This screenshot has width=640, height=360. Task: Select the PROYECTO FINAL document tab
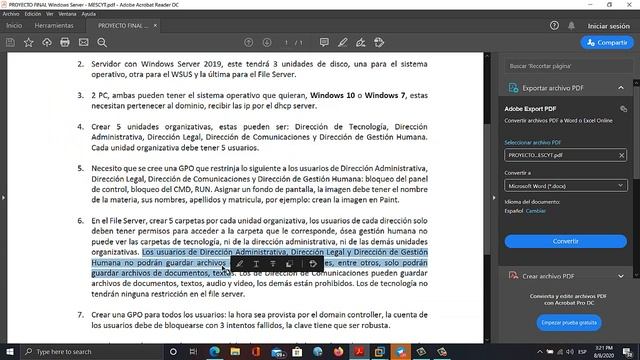122,25
